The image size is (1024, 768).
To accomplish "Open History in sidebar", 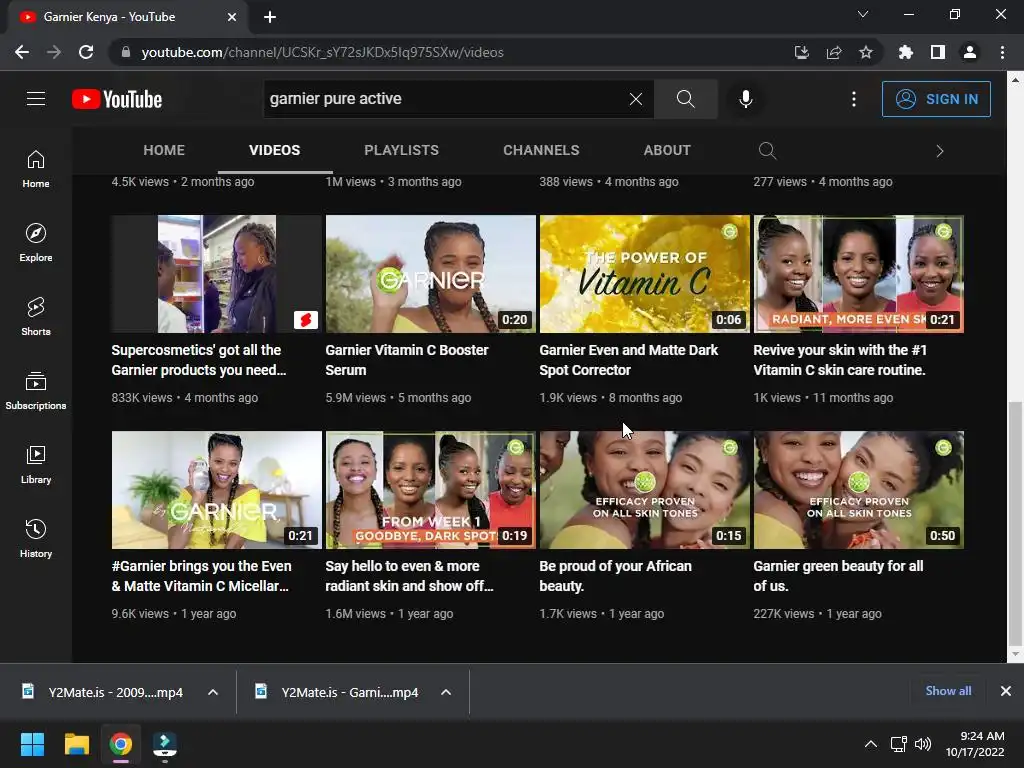I will point(36,538).
